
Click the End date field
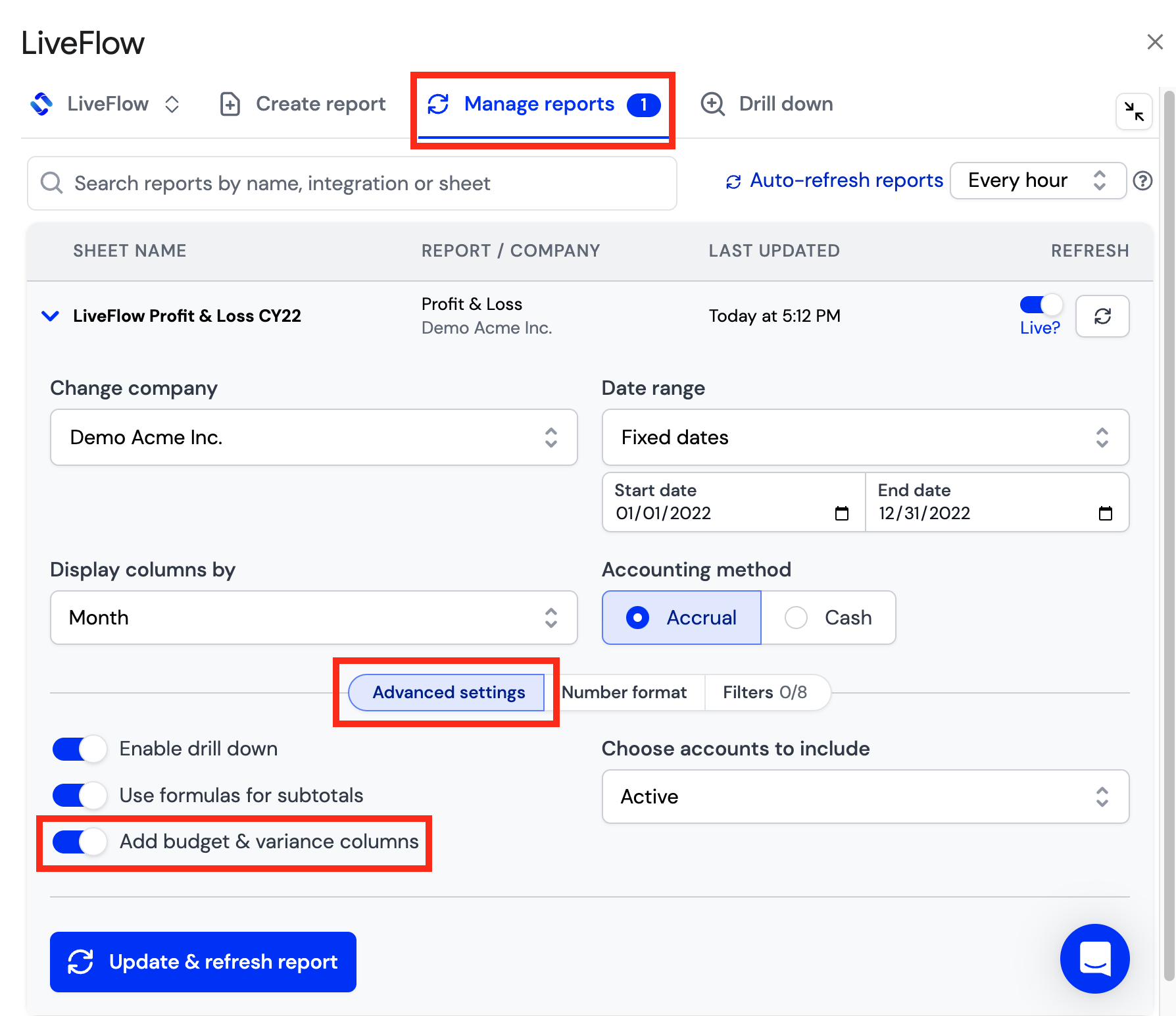(998, 502)
